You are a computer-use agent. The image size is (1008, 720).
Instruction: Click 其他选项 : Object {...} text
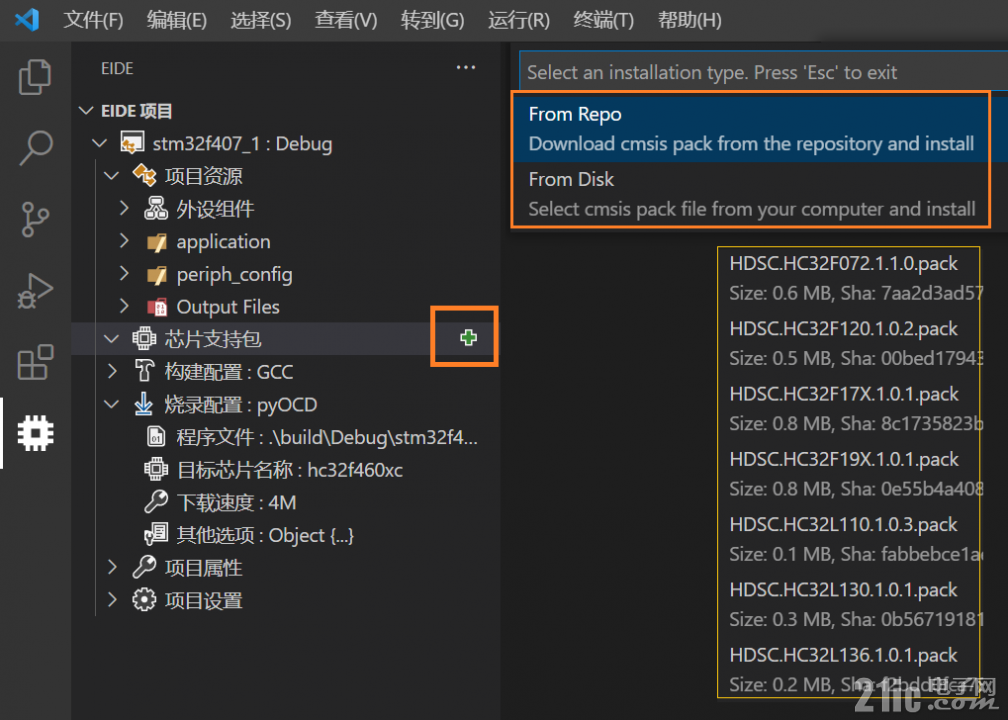[265, 536]
